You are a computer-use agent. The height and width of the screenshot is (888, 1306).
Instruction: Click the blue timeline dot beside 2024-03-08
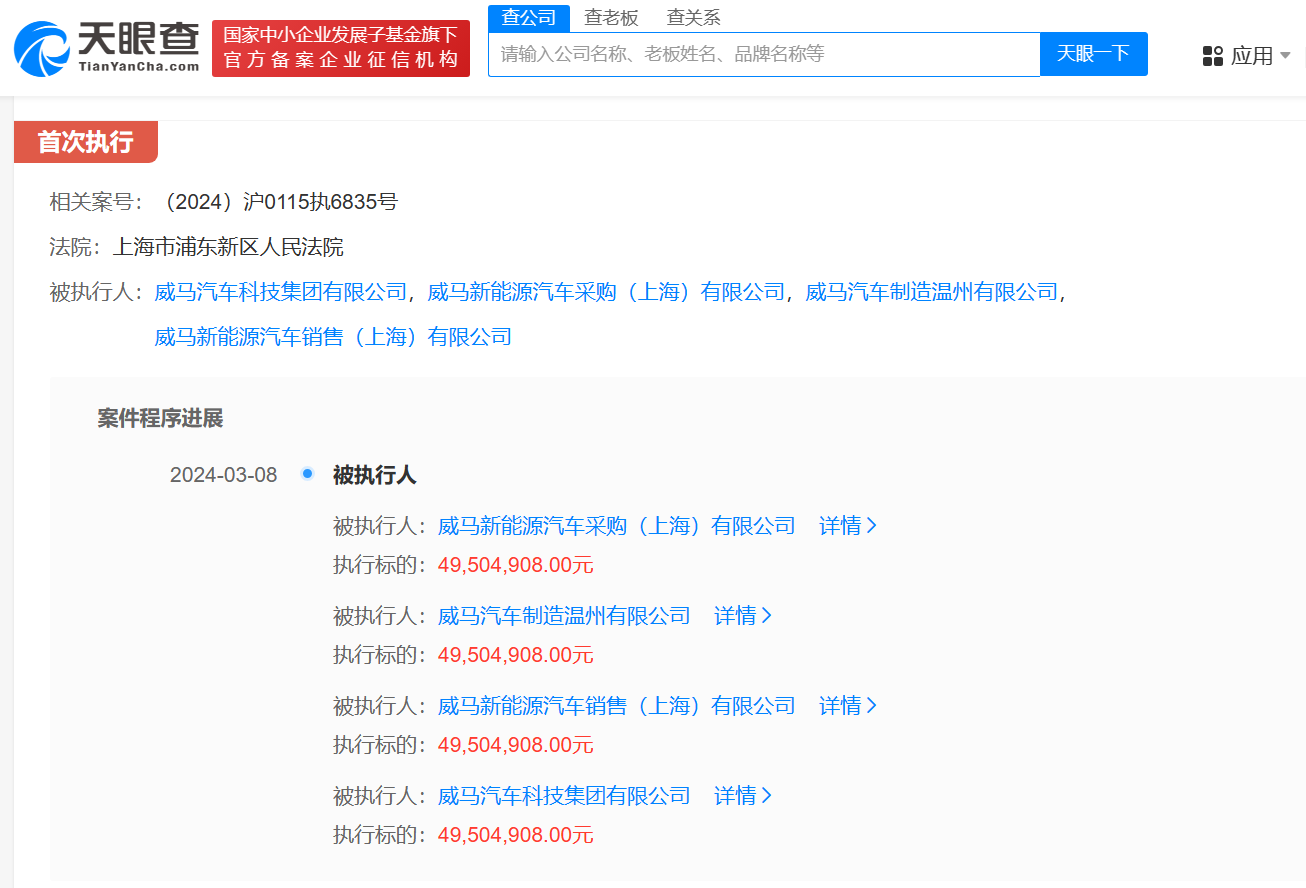point(307,473)
